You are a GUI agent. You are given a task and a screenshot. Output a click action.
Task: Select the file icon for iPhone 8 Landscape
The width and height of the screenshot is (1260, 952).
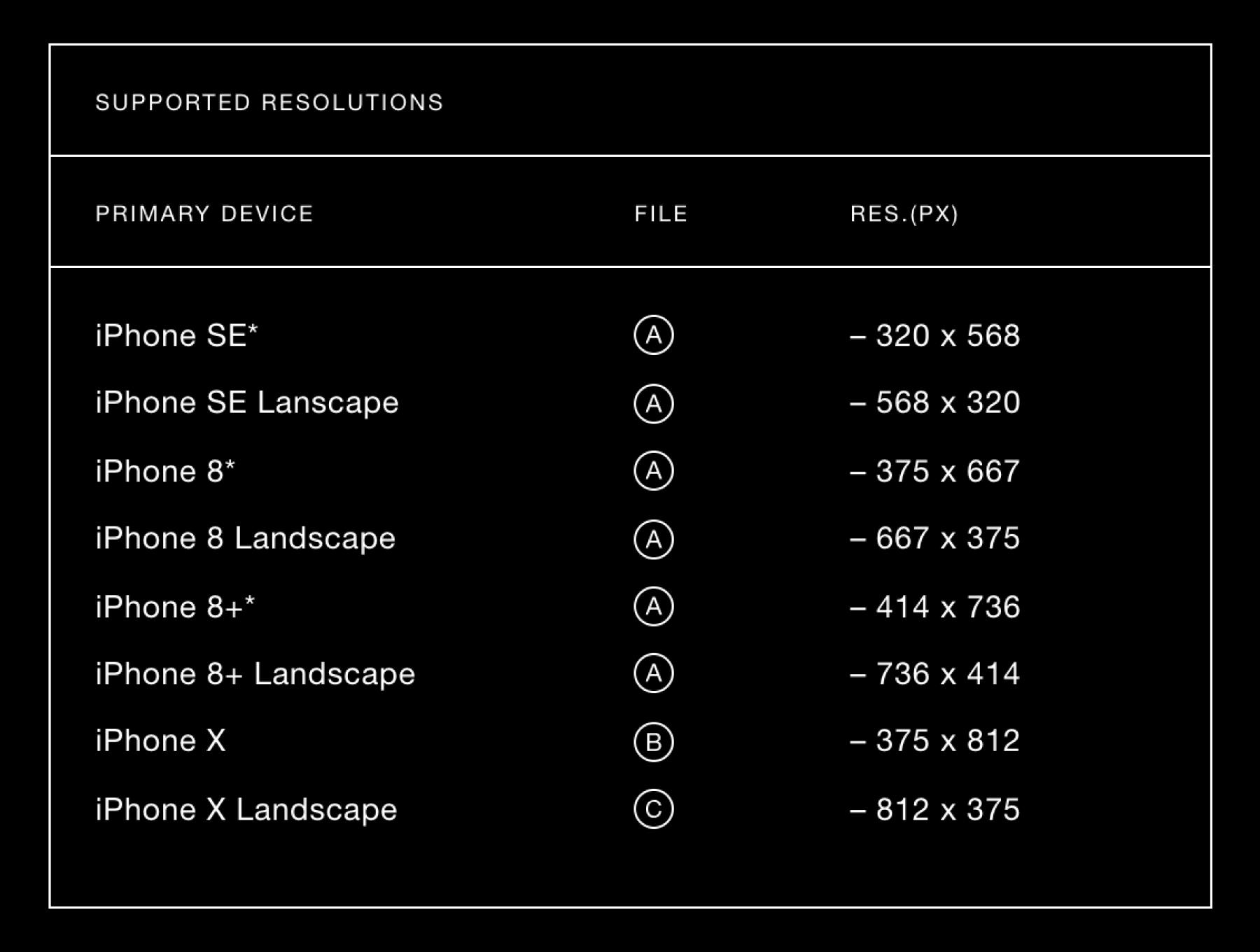coord(653,539)
